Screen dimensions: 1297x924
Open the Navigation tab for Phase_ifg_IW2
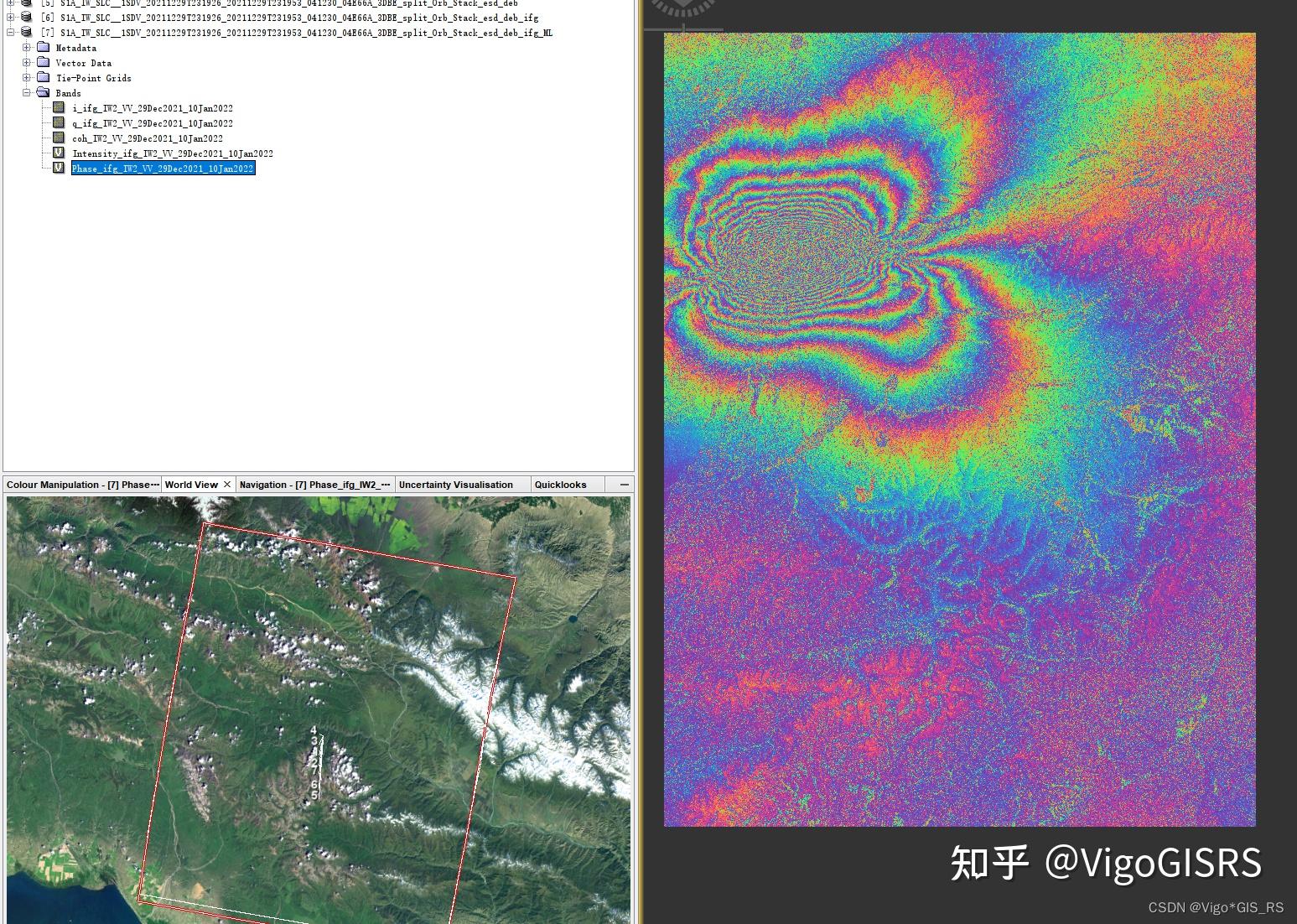click(314, 484)
